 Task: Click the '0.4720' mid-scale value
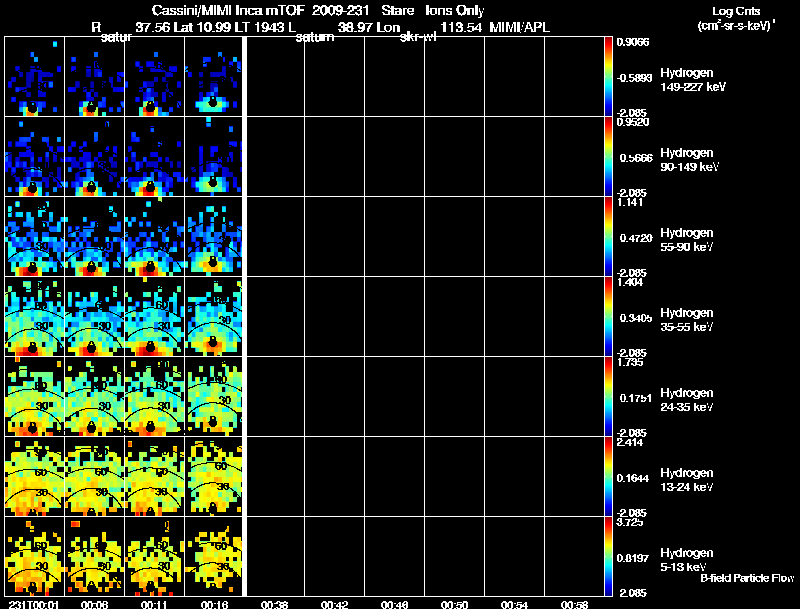636,238
